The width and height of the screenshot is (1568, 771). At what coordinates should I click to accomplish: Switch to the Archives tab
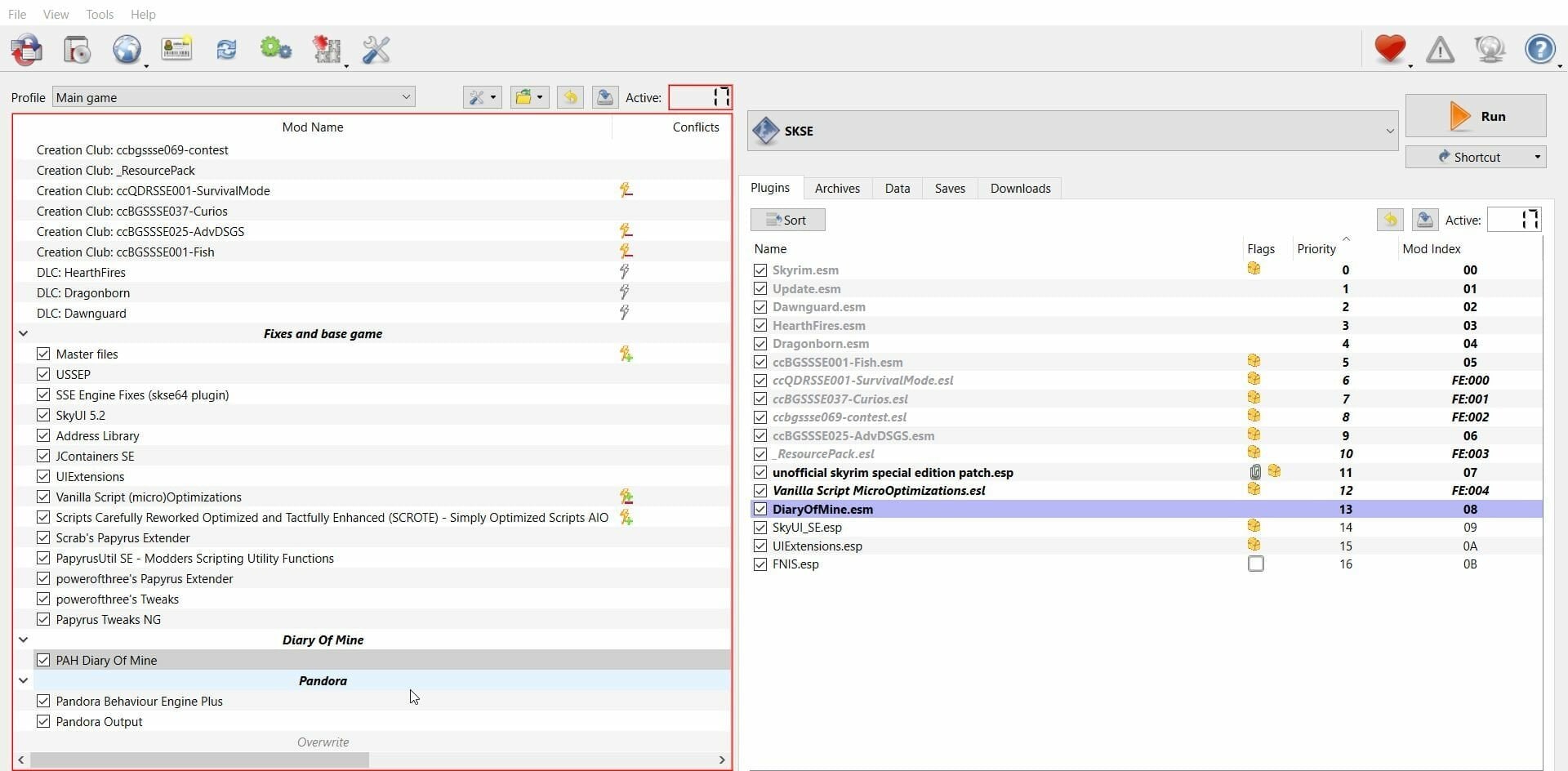click(x=837, y=188)
